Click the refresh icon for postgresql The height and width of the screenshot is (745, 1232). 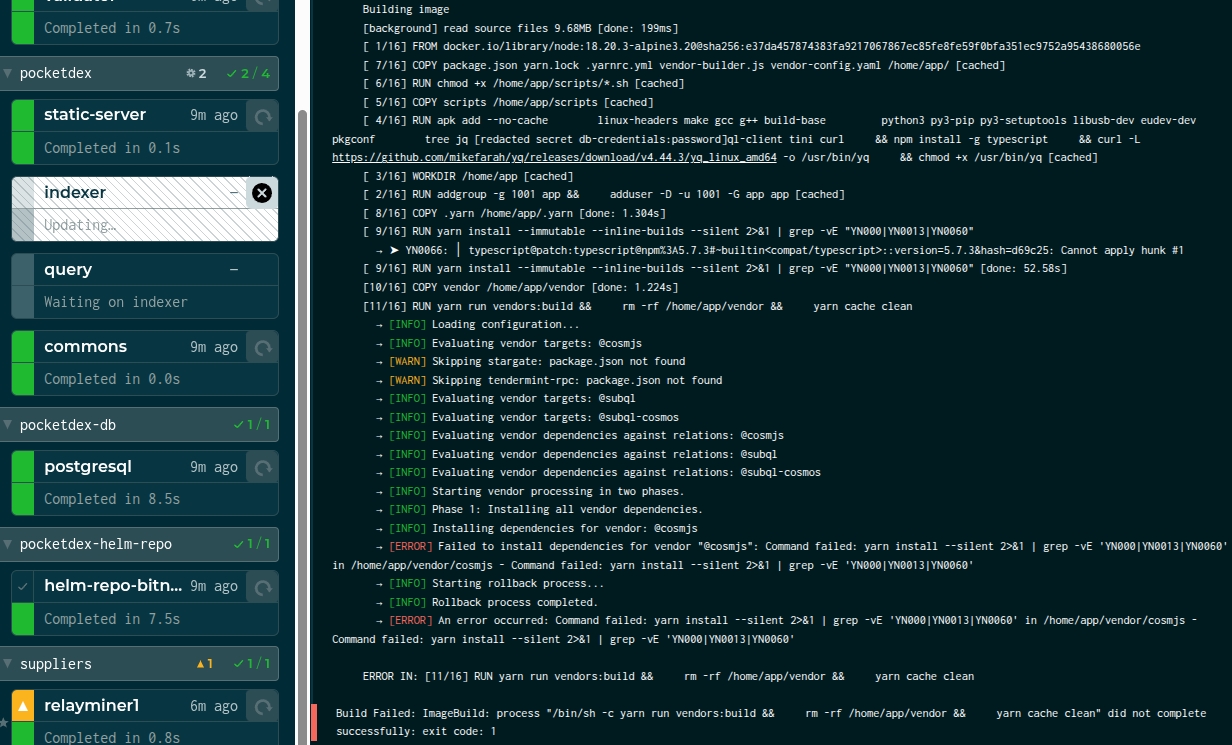pos(262,467)
